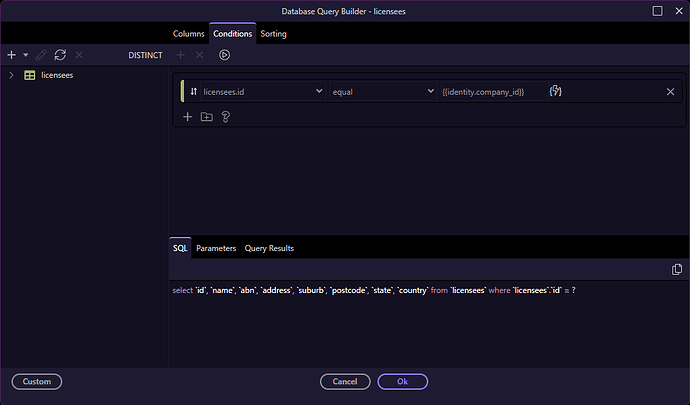Switch to the Columns tab
The height and width of the screenshot is (405, 690).
pos(188,34)
